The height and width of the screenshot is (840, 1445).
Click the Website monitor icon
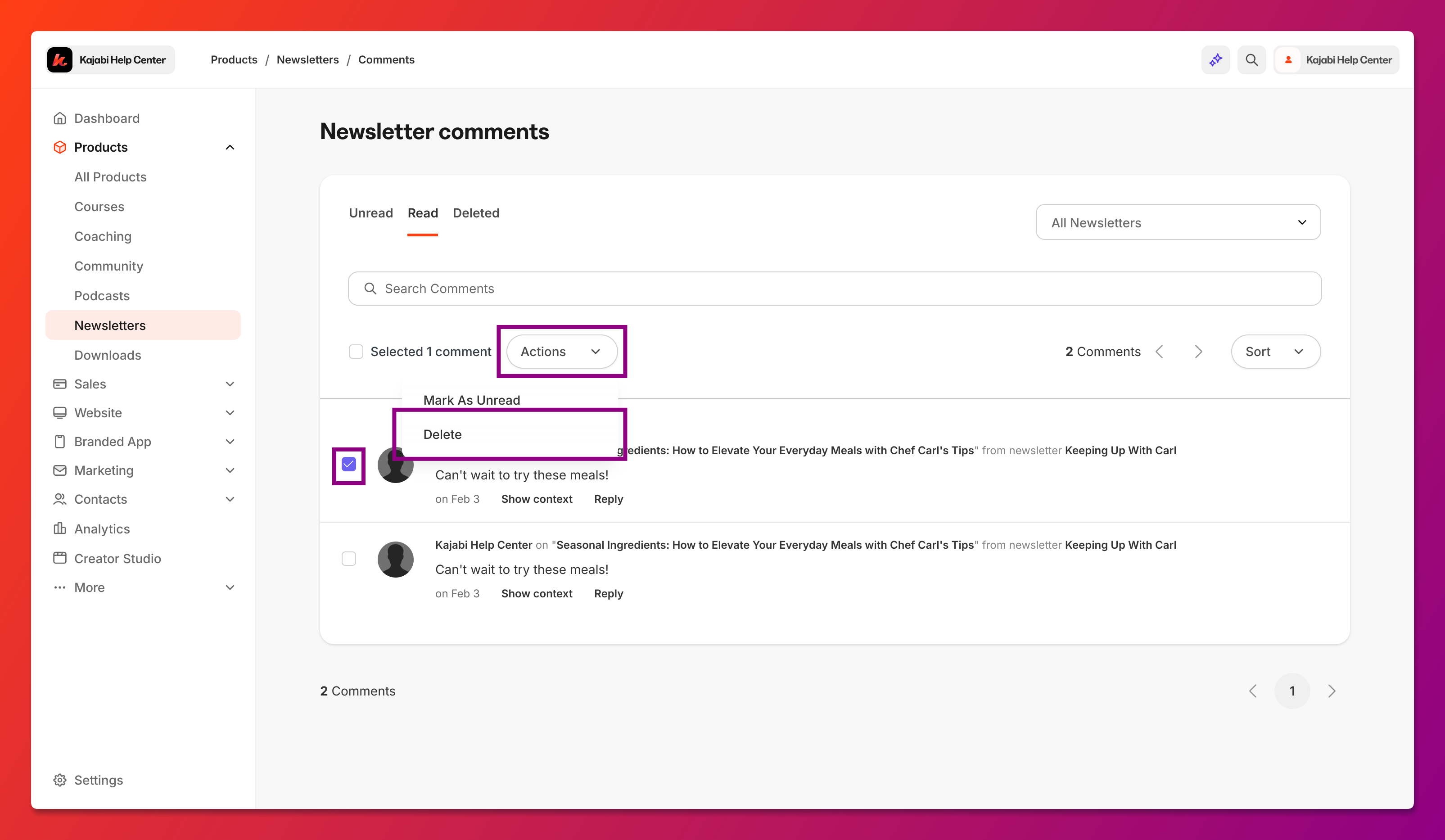[x=59, y=413]
